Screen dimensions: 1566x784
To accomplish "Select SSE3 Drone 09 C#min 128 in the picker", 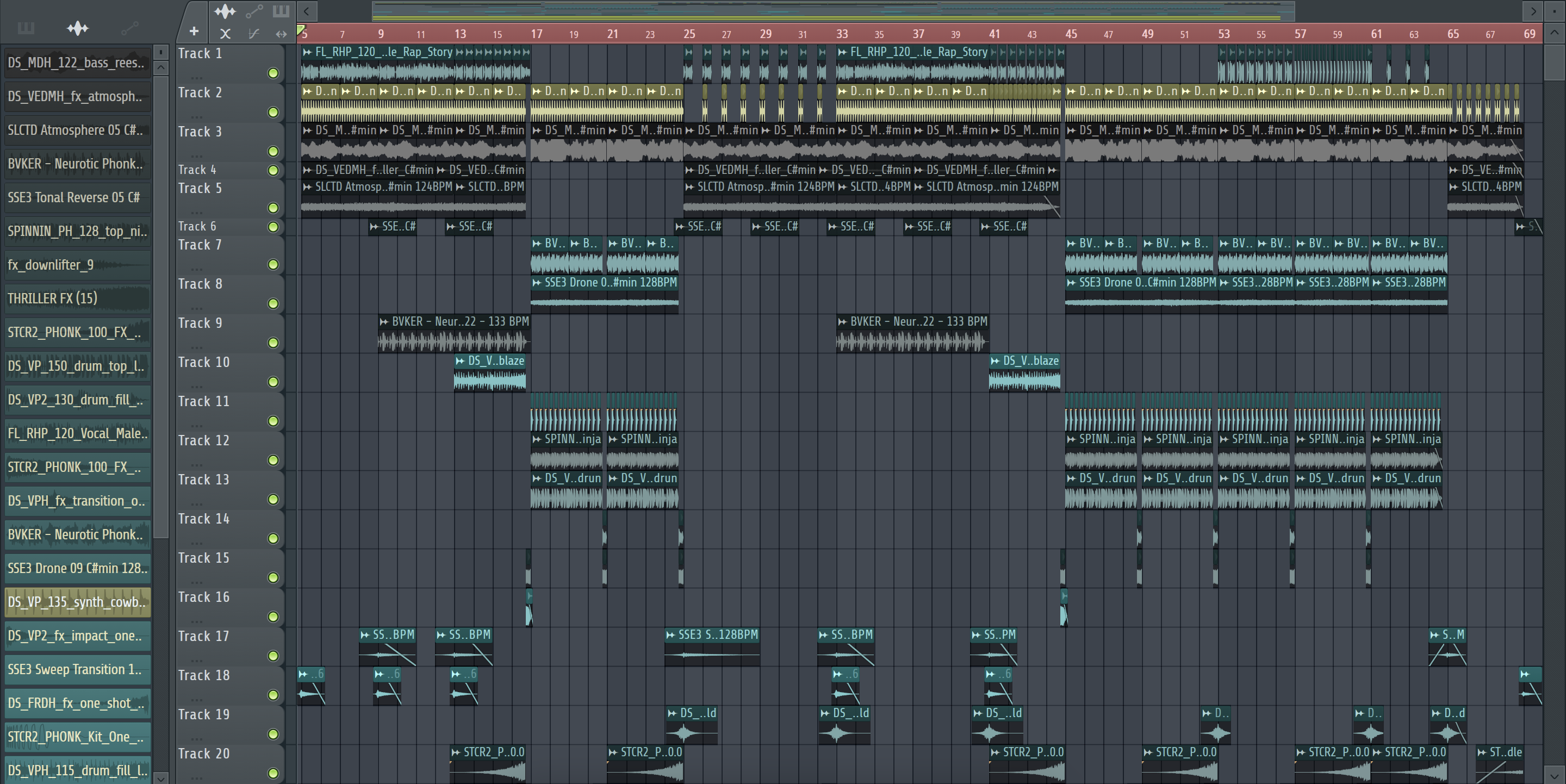I will tap(77, 568).
